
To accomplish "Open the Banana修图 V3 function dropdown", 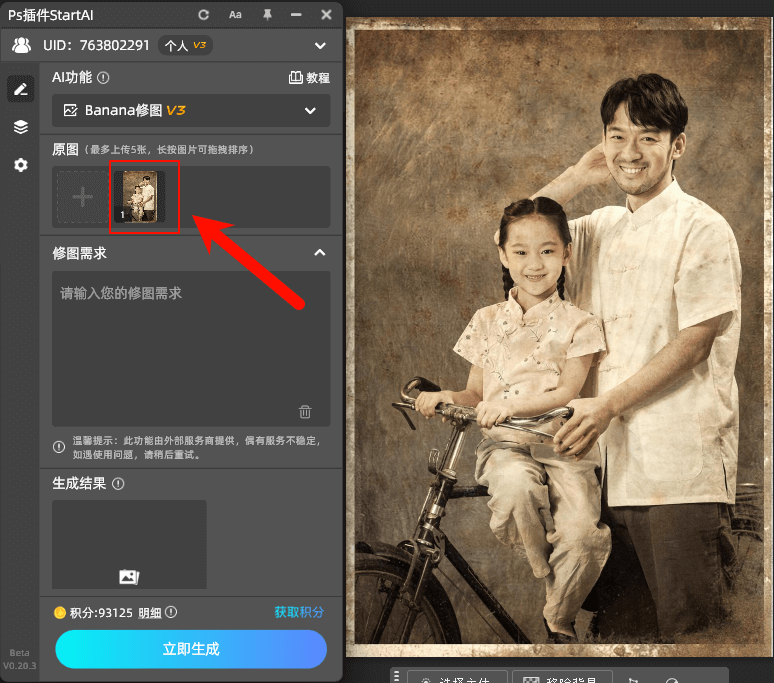I will tap(190, 111).
